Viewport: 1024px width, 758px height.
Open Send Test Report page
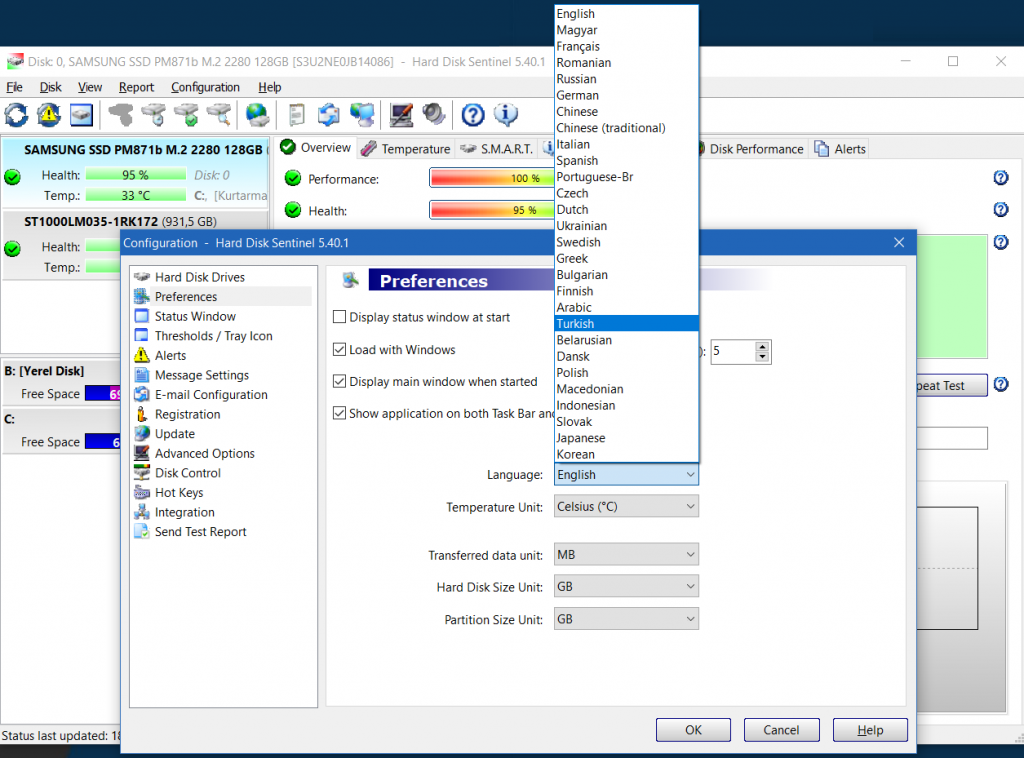tap(200, 531)
